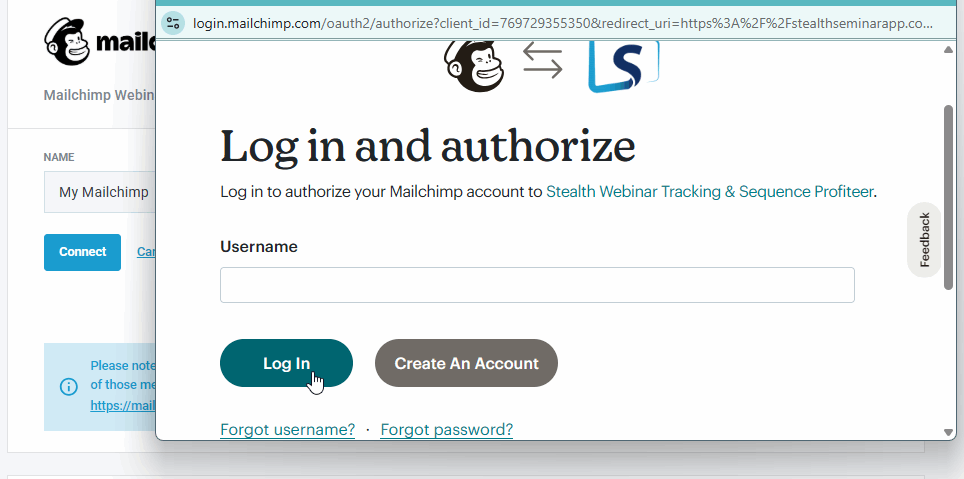This screenshot has height=479, width=964.
Task: Click the login.mailchimp.com address bar URL
Action: [563, 23]
